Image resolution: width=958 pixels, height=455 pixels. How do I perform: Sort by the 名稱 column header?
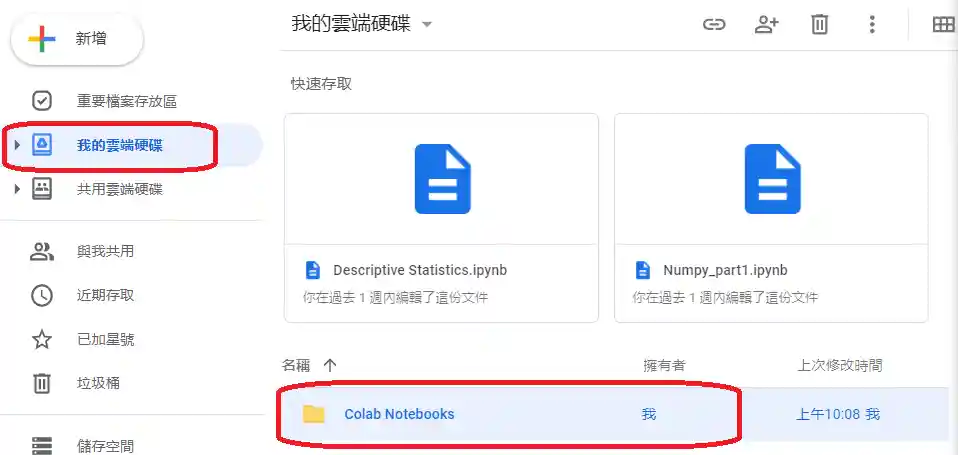(x=296, y=366)
